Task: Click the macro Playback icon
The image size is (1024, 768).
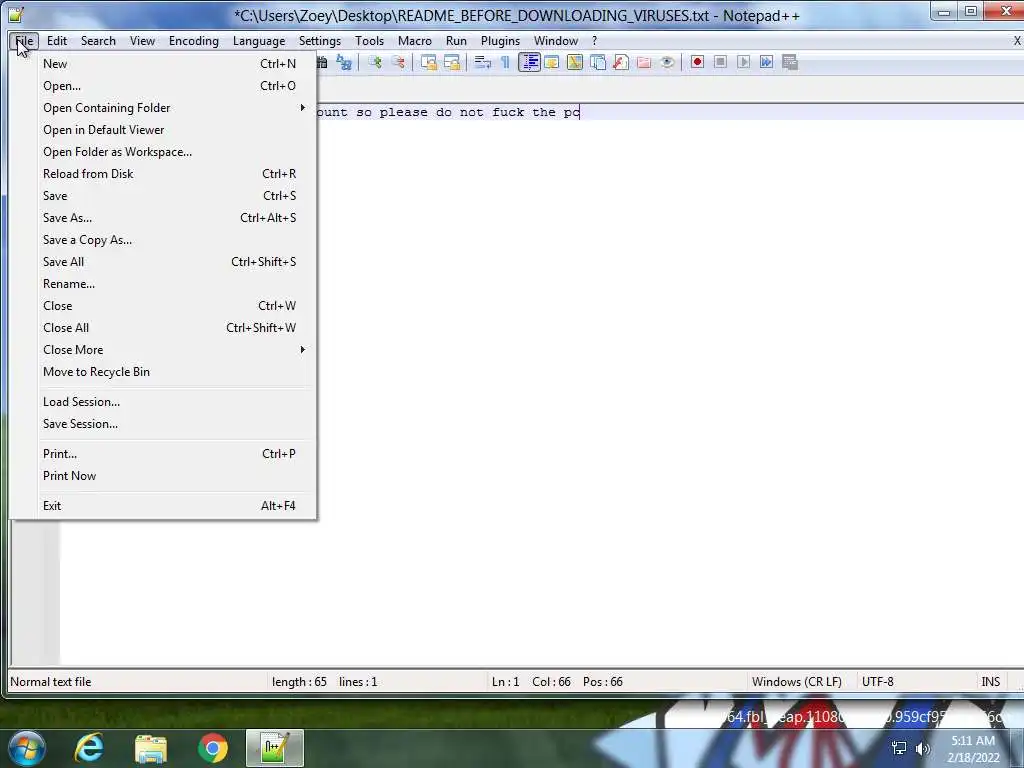Action: [743, 62]
